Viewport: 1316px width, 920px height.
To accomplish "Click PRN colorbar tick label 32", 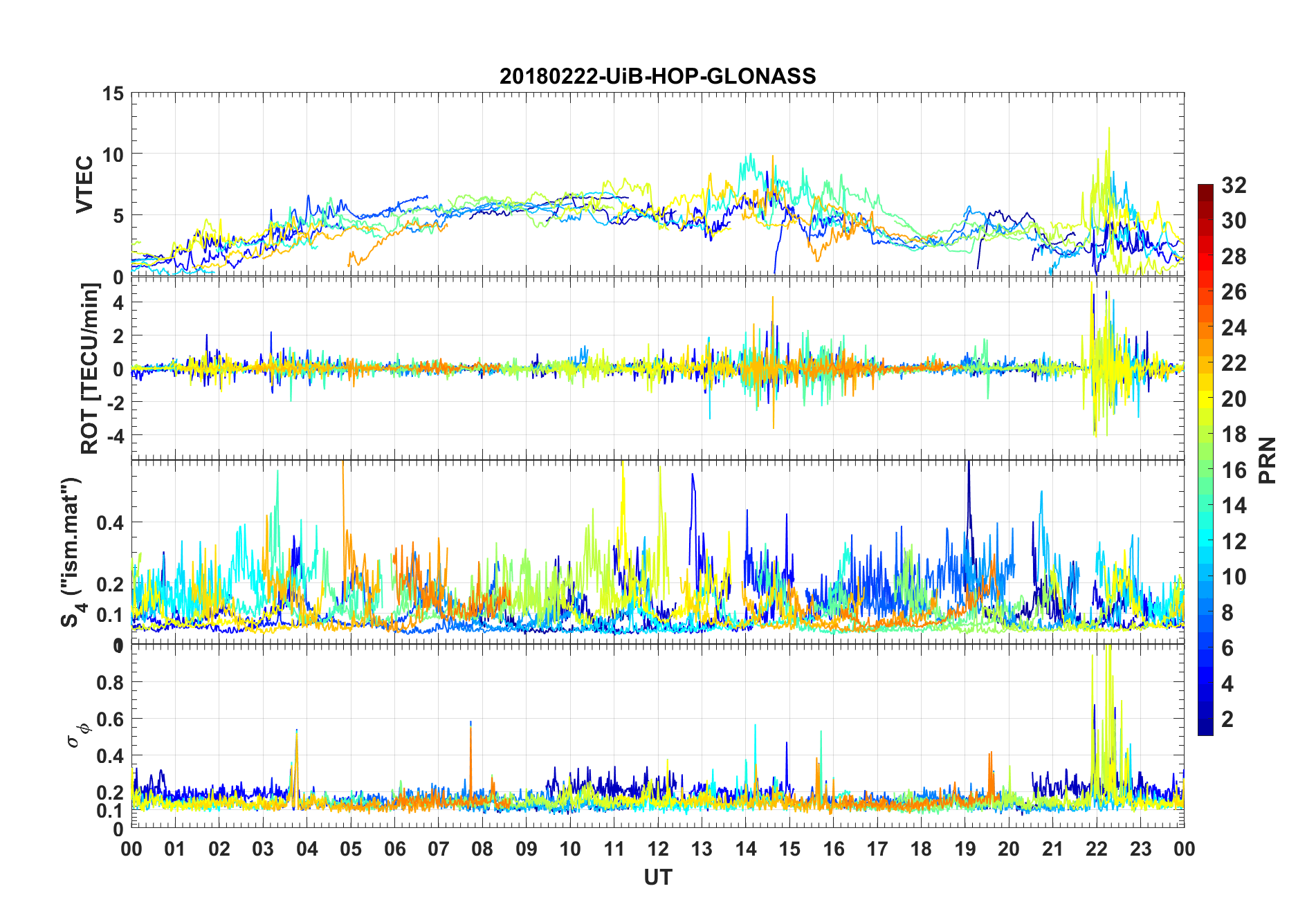I will (x=1234, y=185).
